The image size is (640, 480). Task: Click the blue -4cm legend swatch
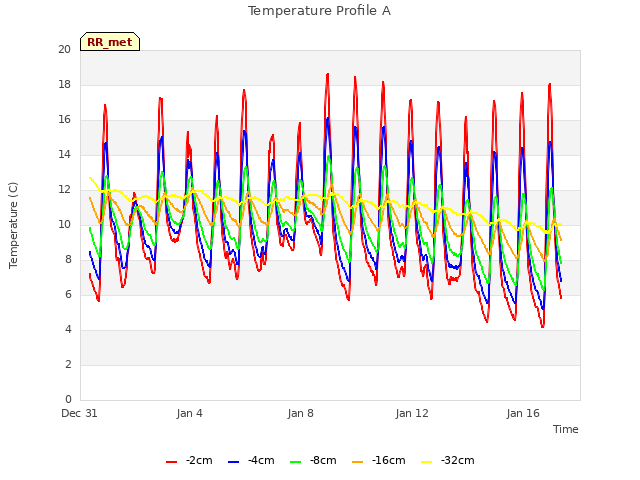(x=233, y=462)
